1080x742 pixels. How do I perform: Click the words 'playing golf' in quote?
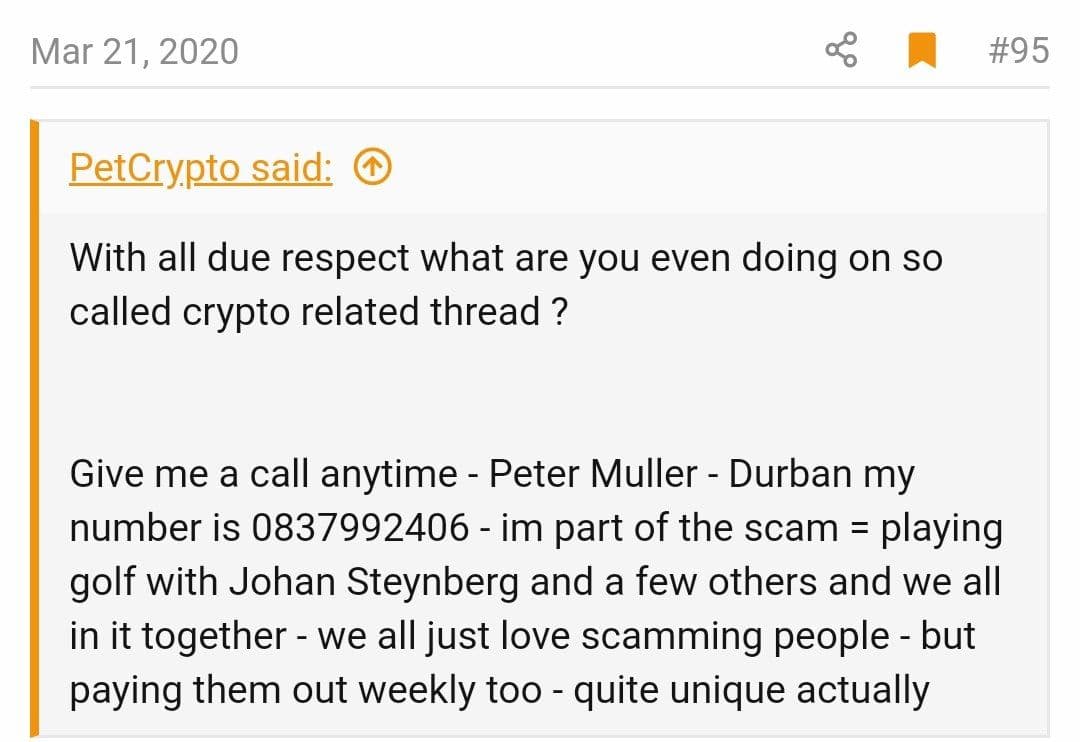tap(940, 530)
